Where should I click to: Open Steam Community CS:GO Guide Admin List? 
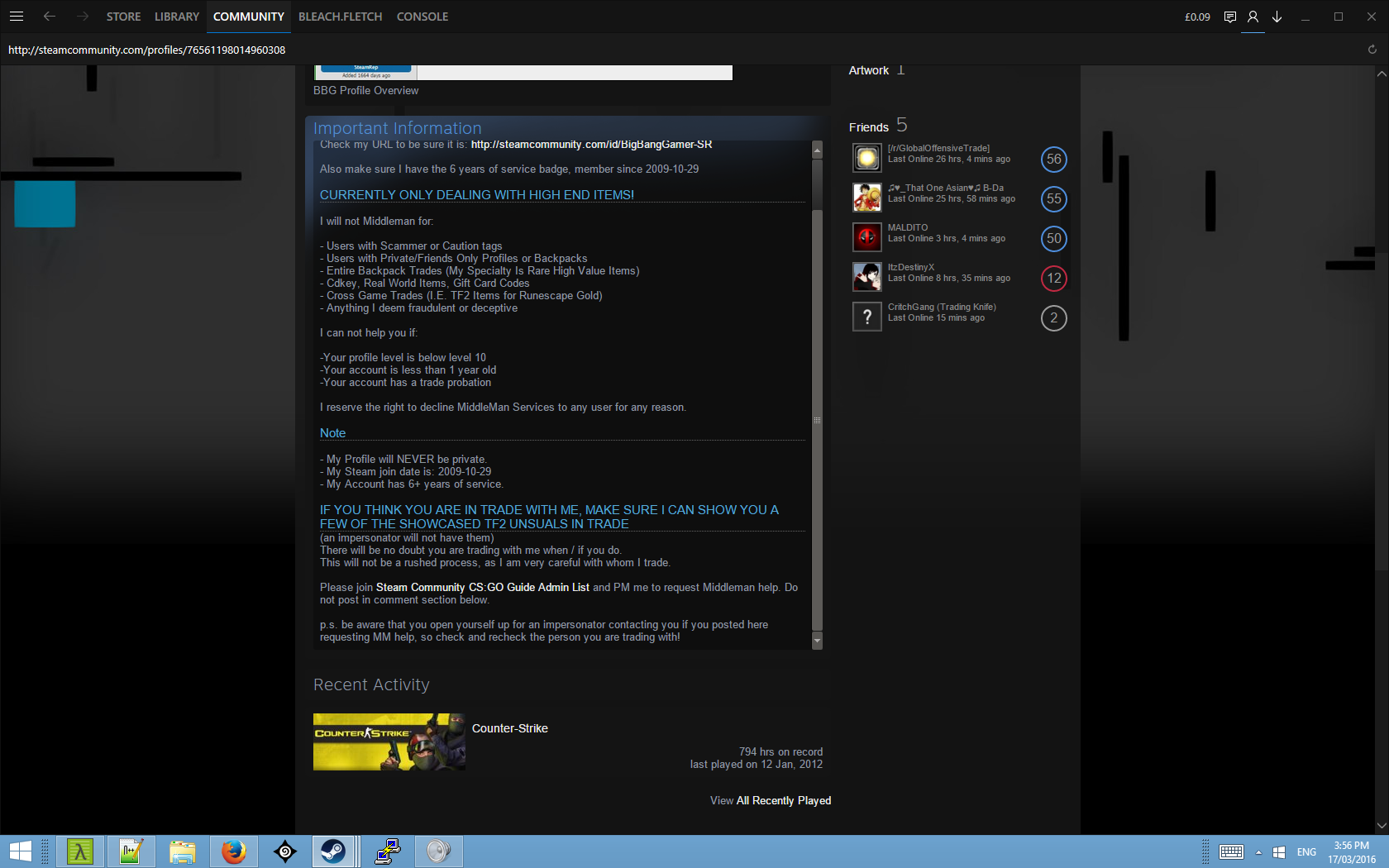click(x=482, y=588)
